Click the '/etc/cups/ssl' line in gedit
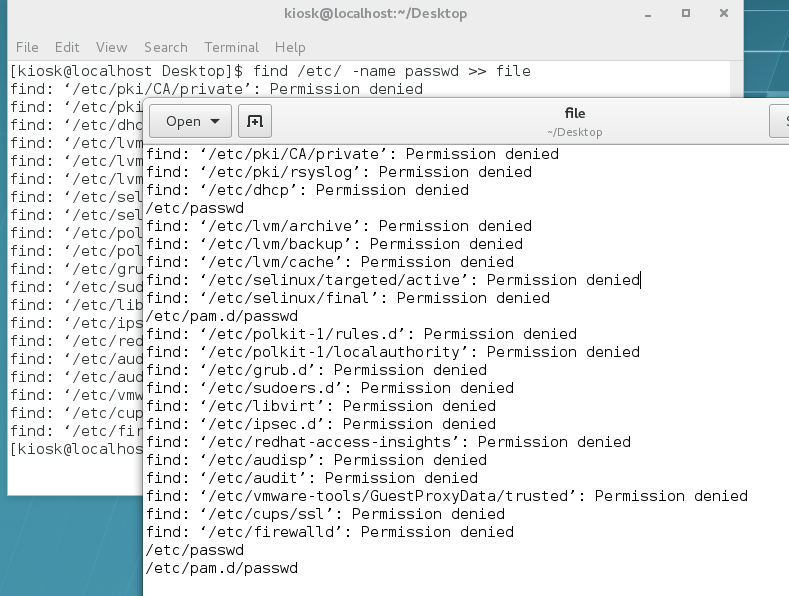The width and height of the screenshot is (789, 596). tap(326, 514)
